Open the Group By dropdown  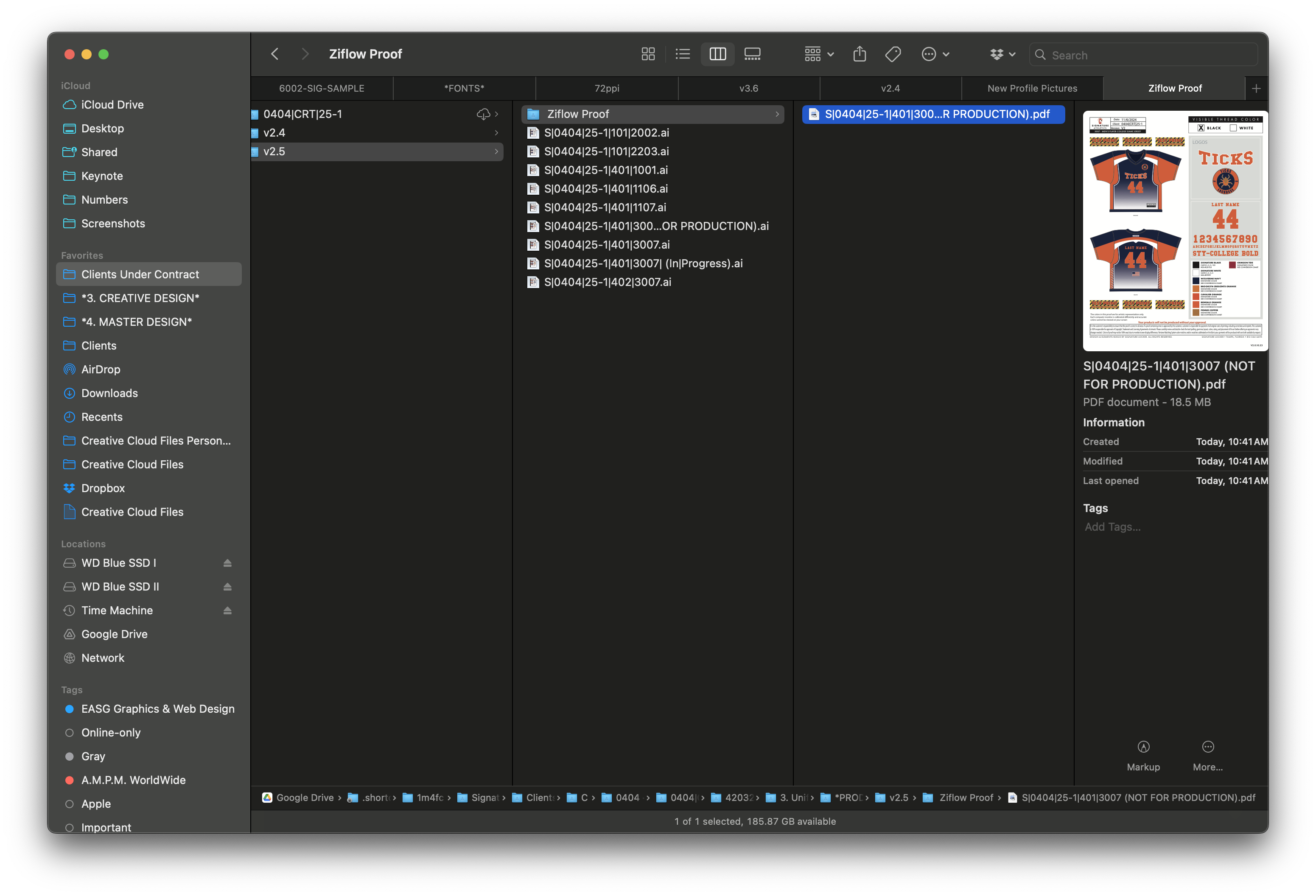point(819,54)
